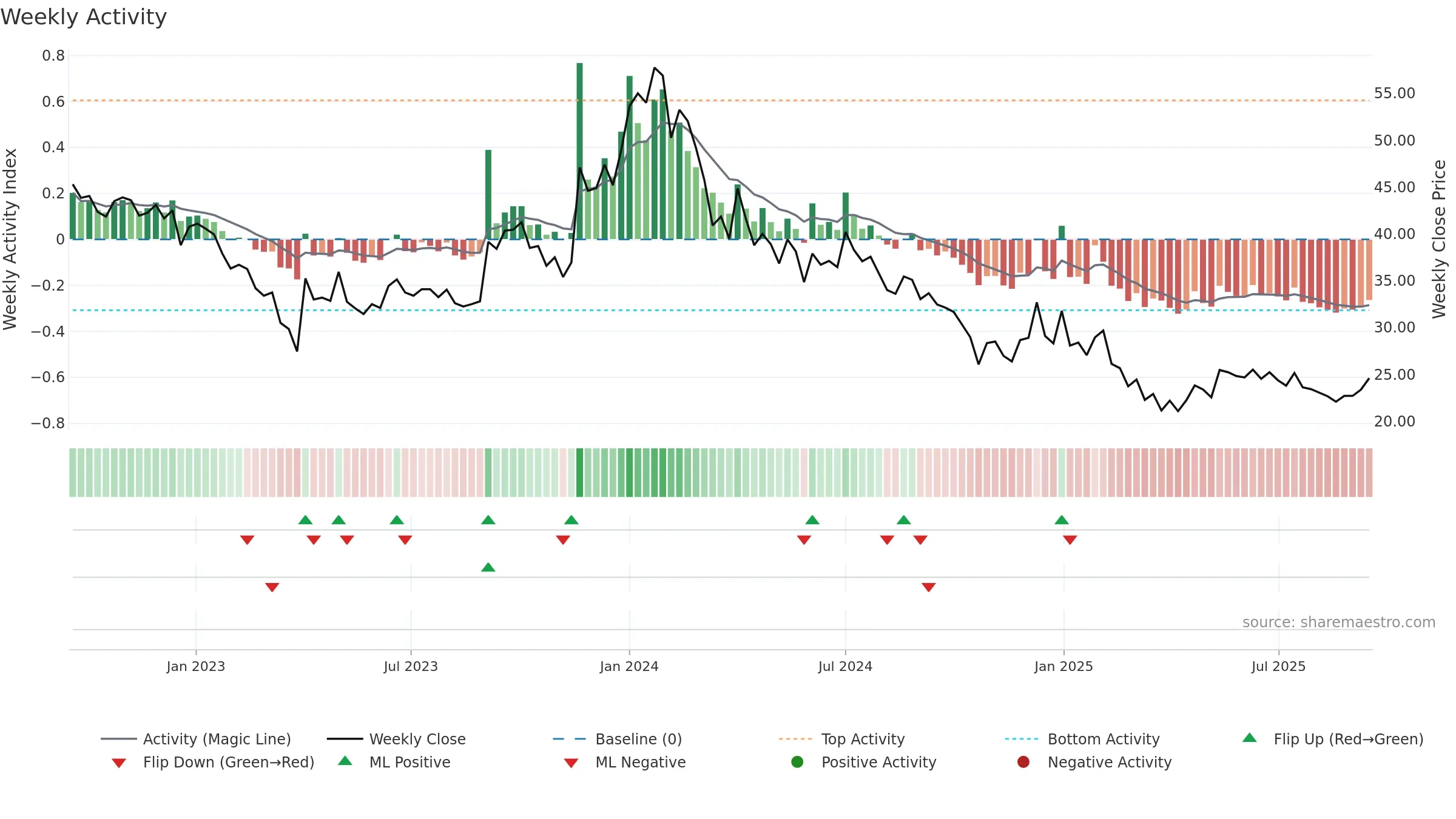Toggle the ML Positive legend entry
This screenshot has width=1456, height=819.
pos(394,762)
